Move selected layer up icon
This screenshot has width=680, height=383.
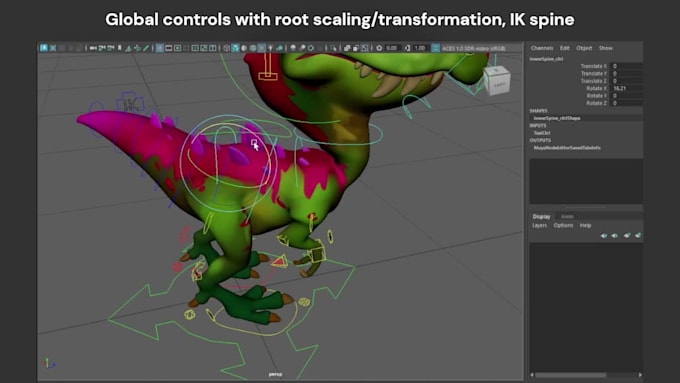point(604,236)
